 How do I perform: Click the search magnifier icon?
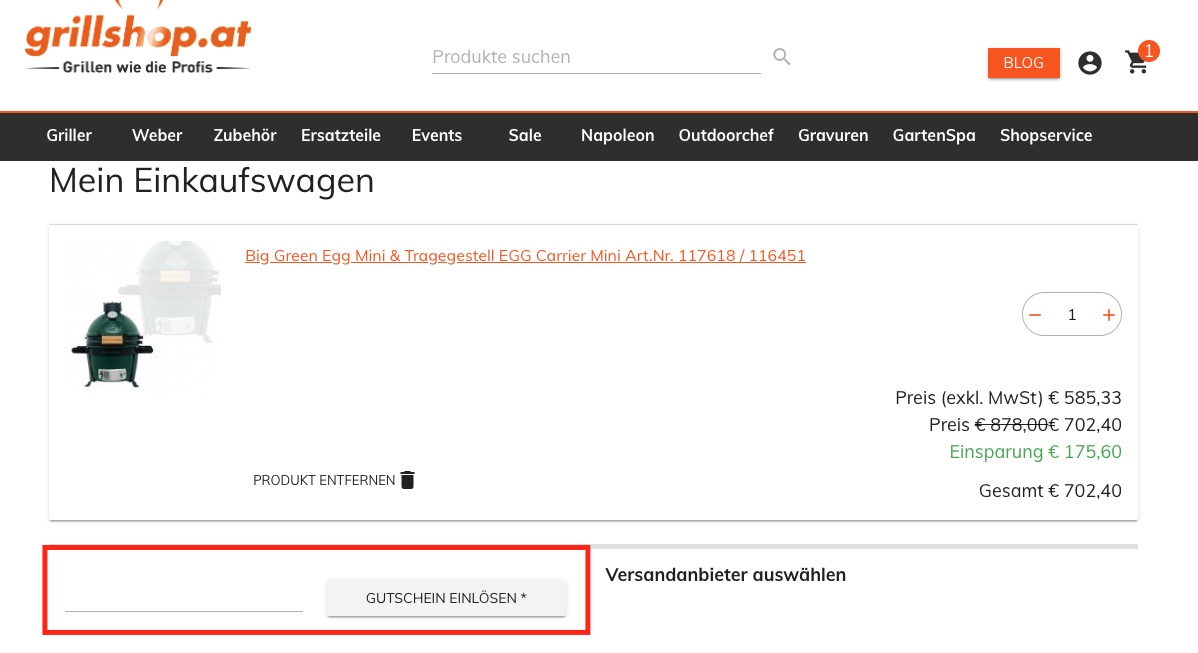[x=782, y=57]
